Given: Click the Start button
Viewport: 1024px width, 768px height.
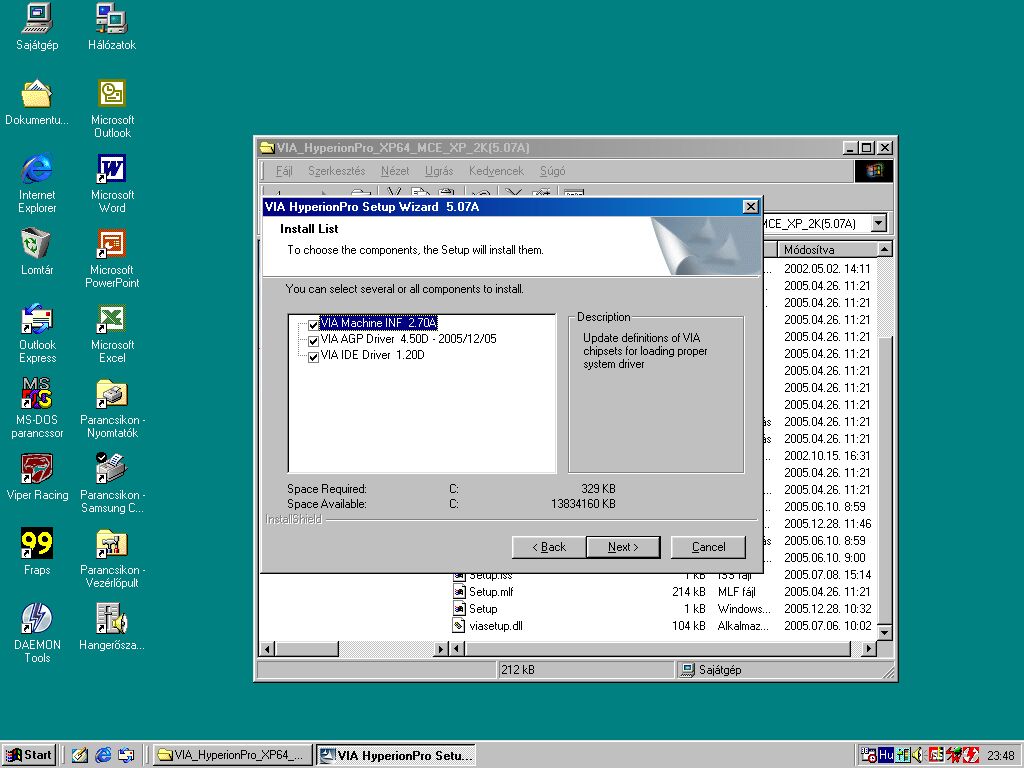Looking at the screenshot, I should pyautogui.click(x=29, y=755).
